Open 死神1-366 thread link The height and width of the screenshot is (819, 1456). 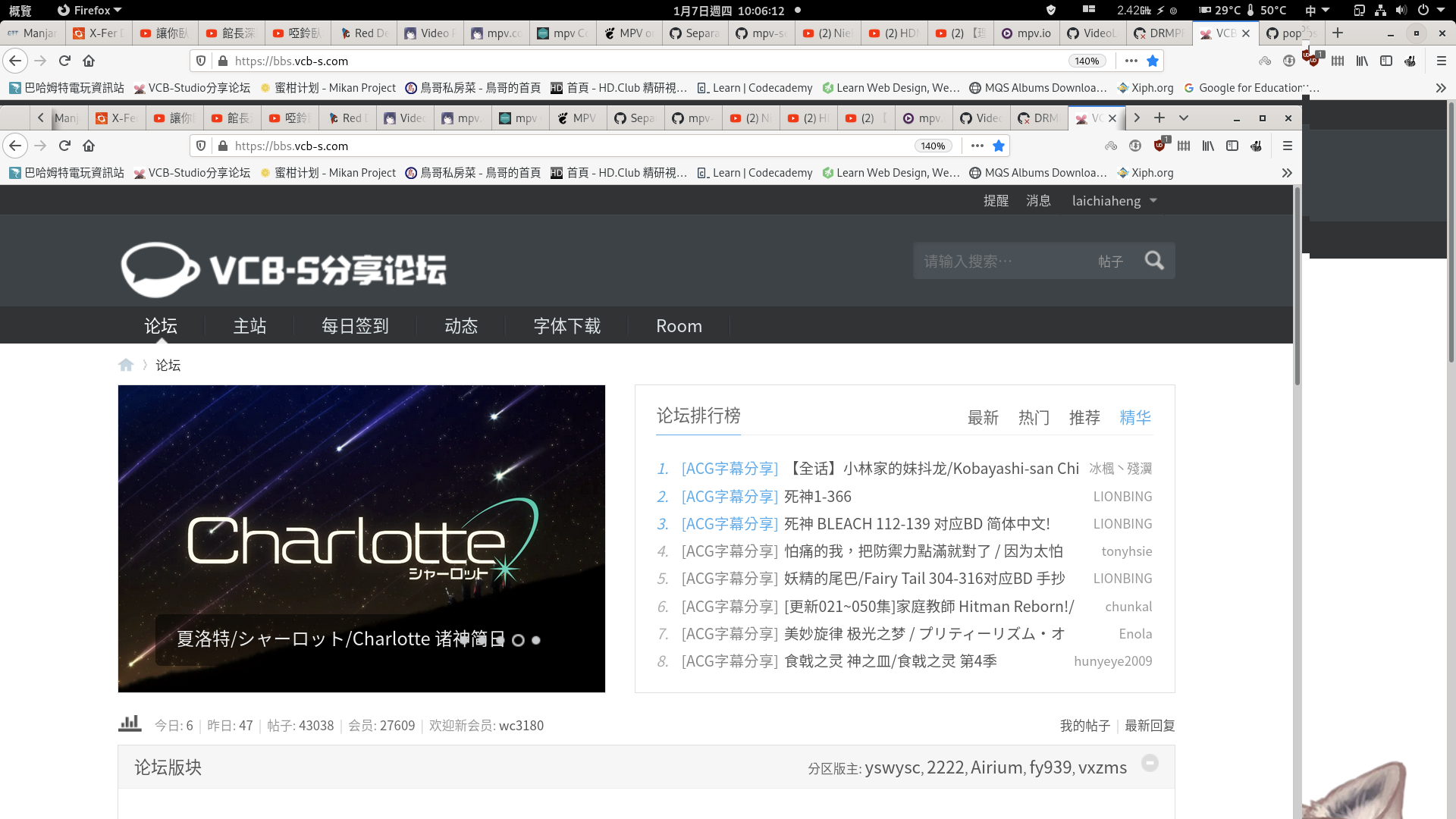coord(817,497)
